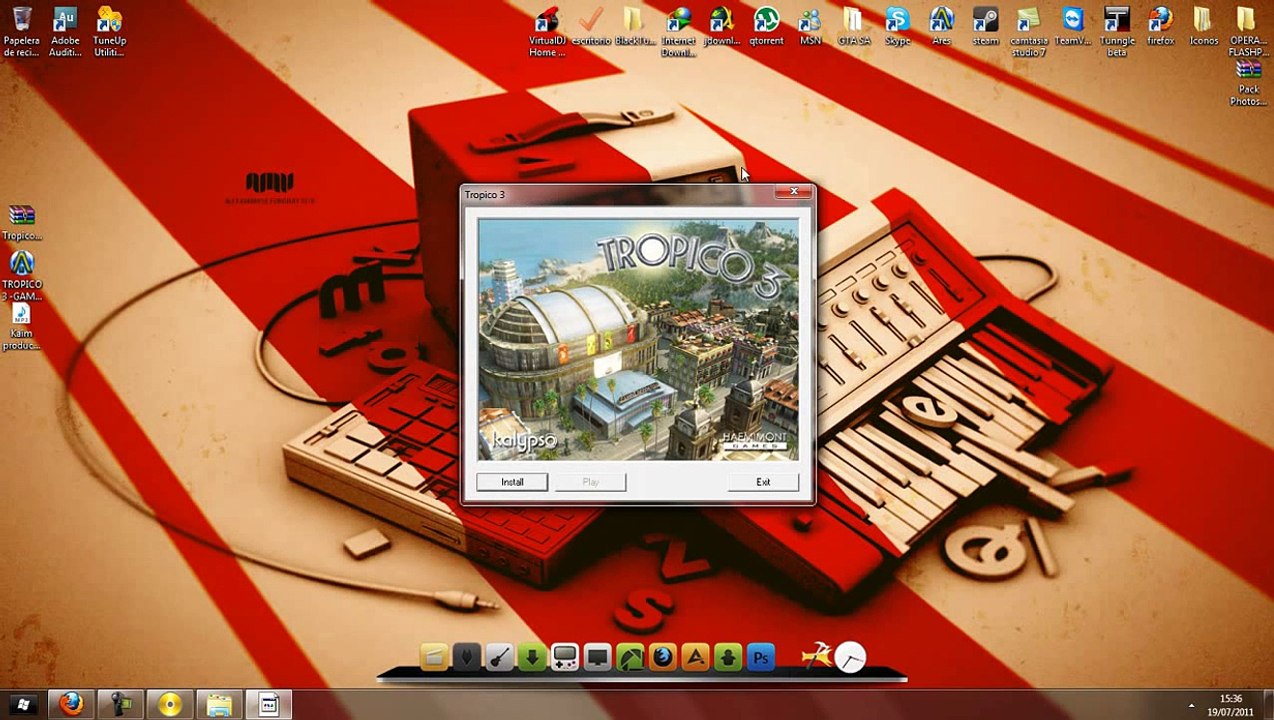The width and height of the screenshot is (1274, 720).
Task: Click the Tropico 3 city artwork banner
Action: pos(638,340)
